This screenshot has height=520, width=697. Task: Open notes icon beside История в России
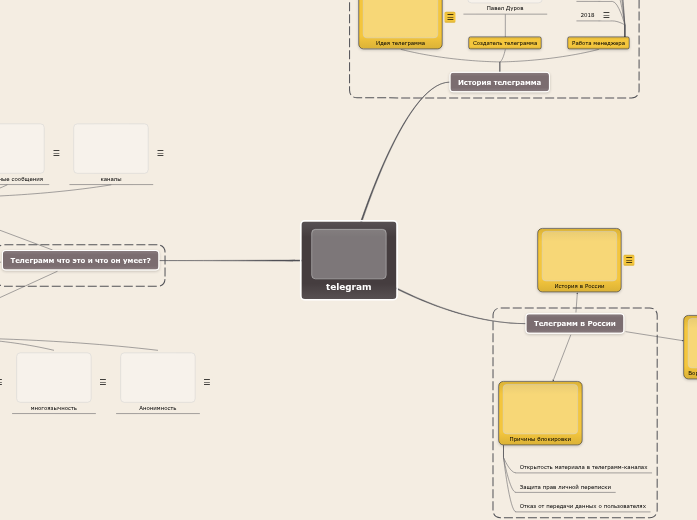click(629, 260)
